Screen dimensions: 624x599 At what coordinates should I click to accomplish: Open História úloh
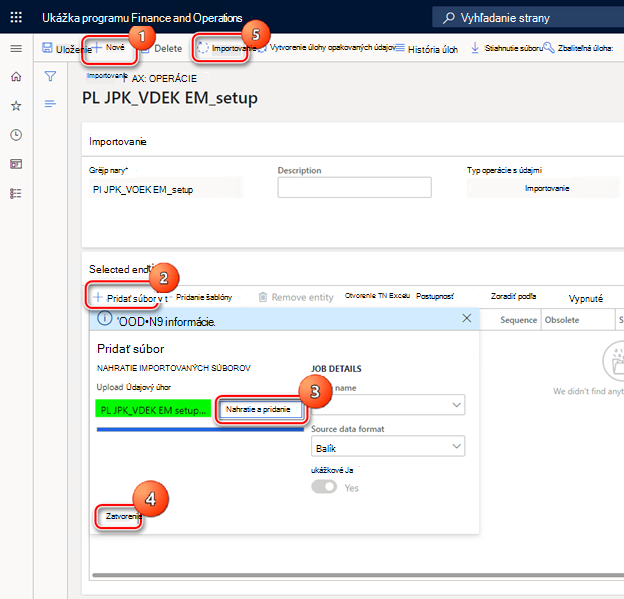pos(427,49)
